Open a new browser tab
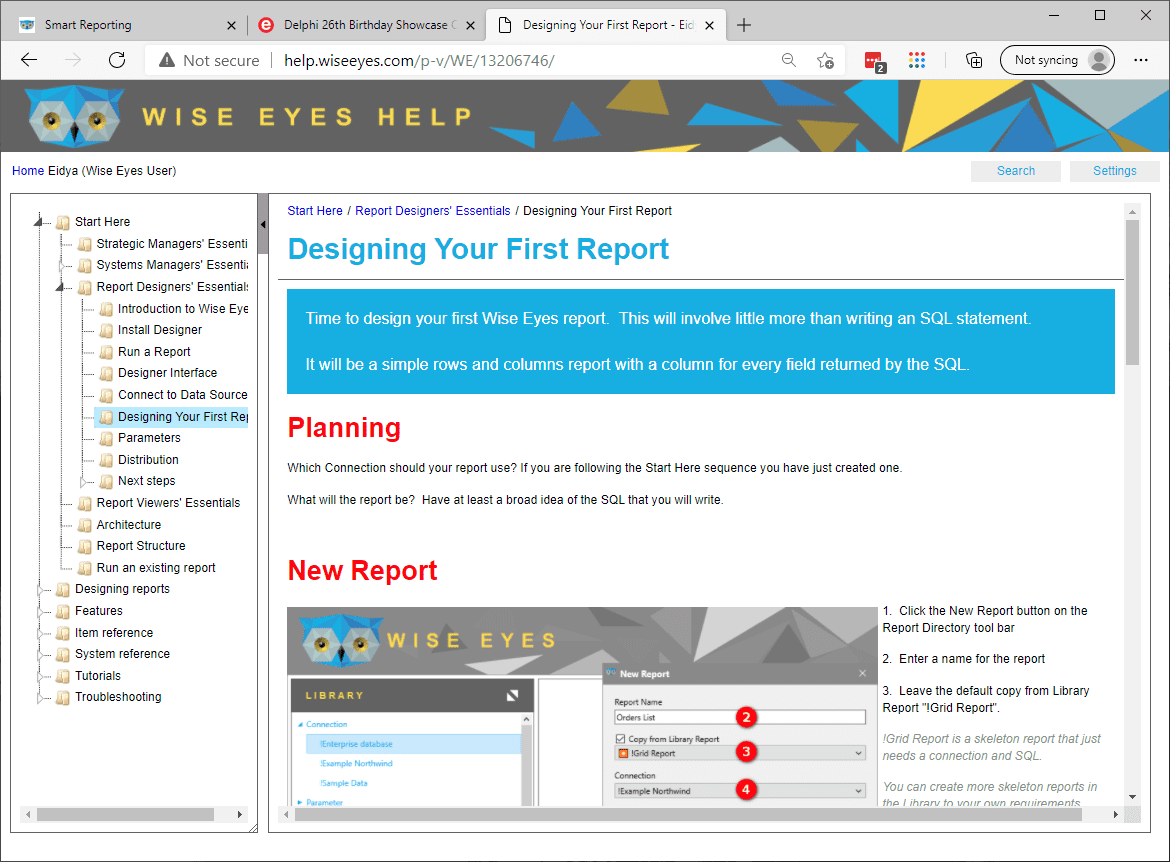The image size is (1170, 862). tap(744, 25)
